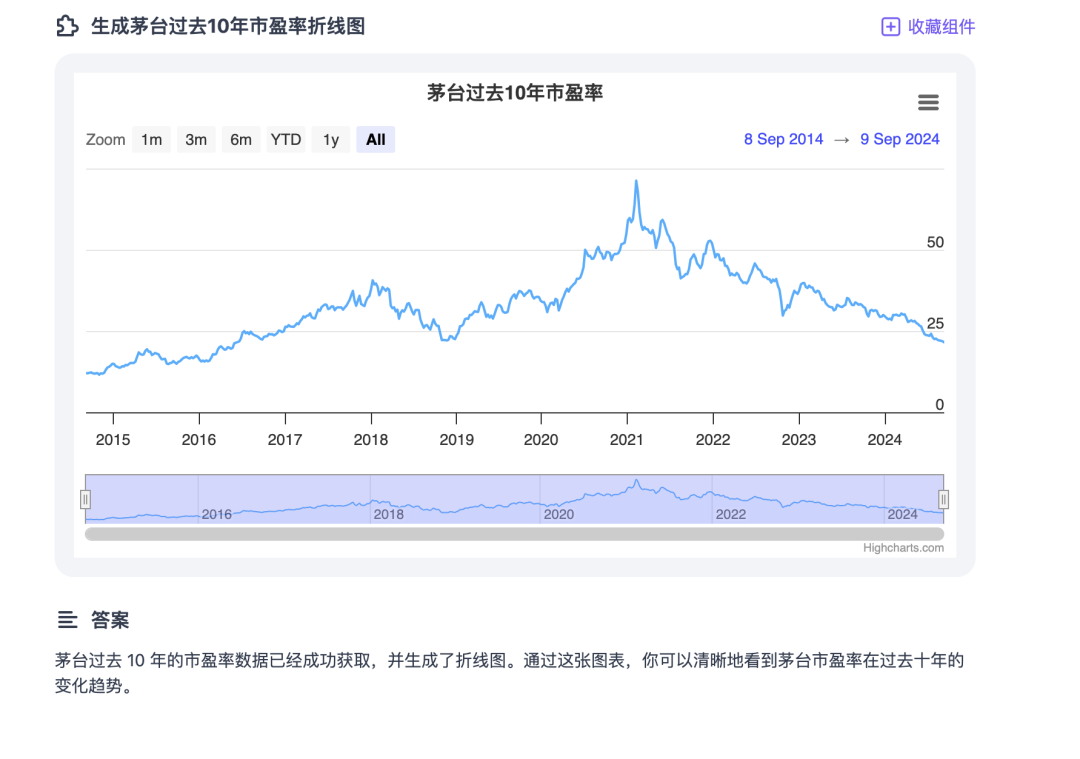Viewport: 1080px width, 759px height.
Task: Select the 1m zoom range
Action: point(152,140)
